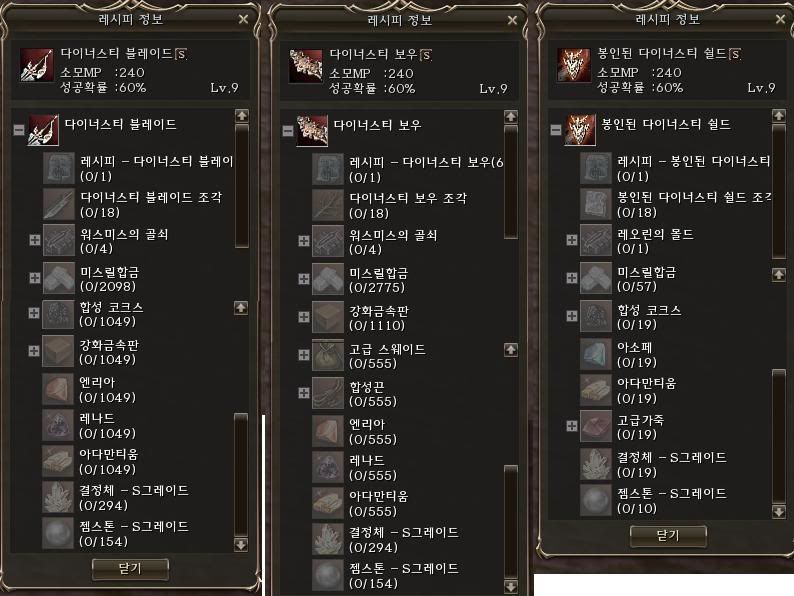
Task: Collapse the 봉인된 다이너스티 쉴드 tree node
Action: [556, 130]
